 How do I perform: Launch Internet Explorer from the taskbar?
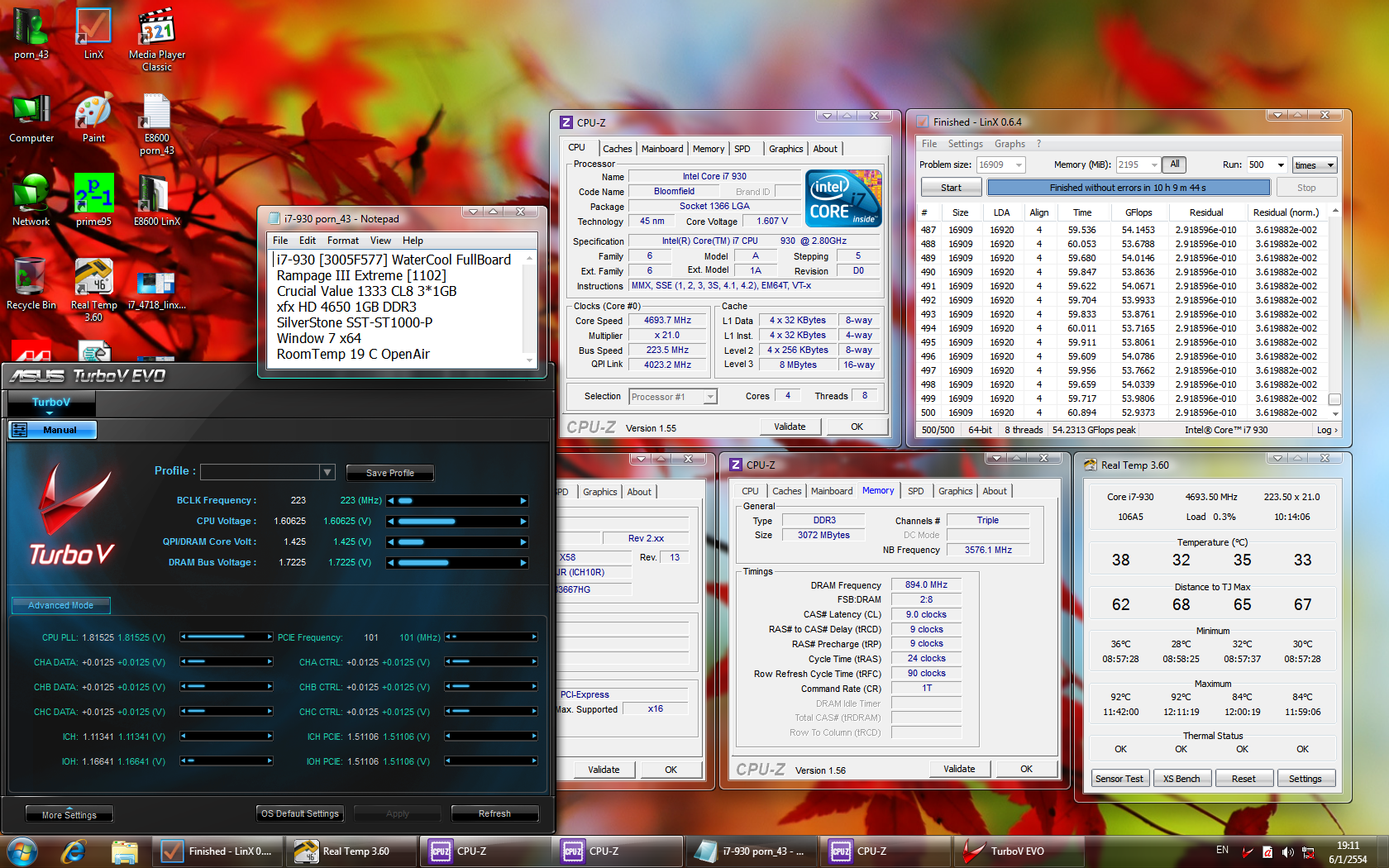[x=74, y=851]
